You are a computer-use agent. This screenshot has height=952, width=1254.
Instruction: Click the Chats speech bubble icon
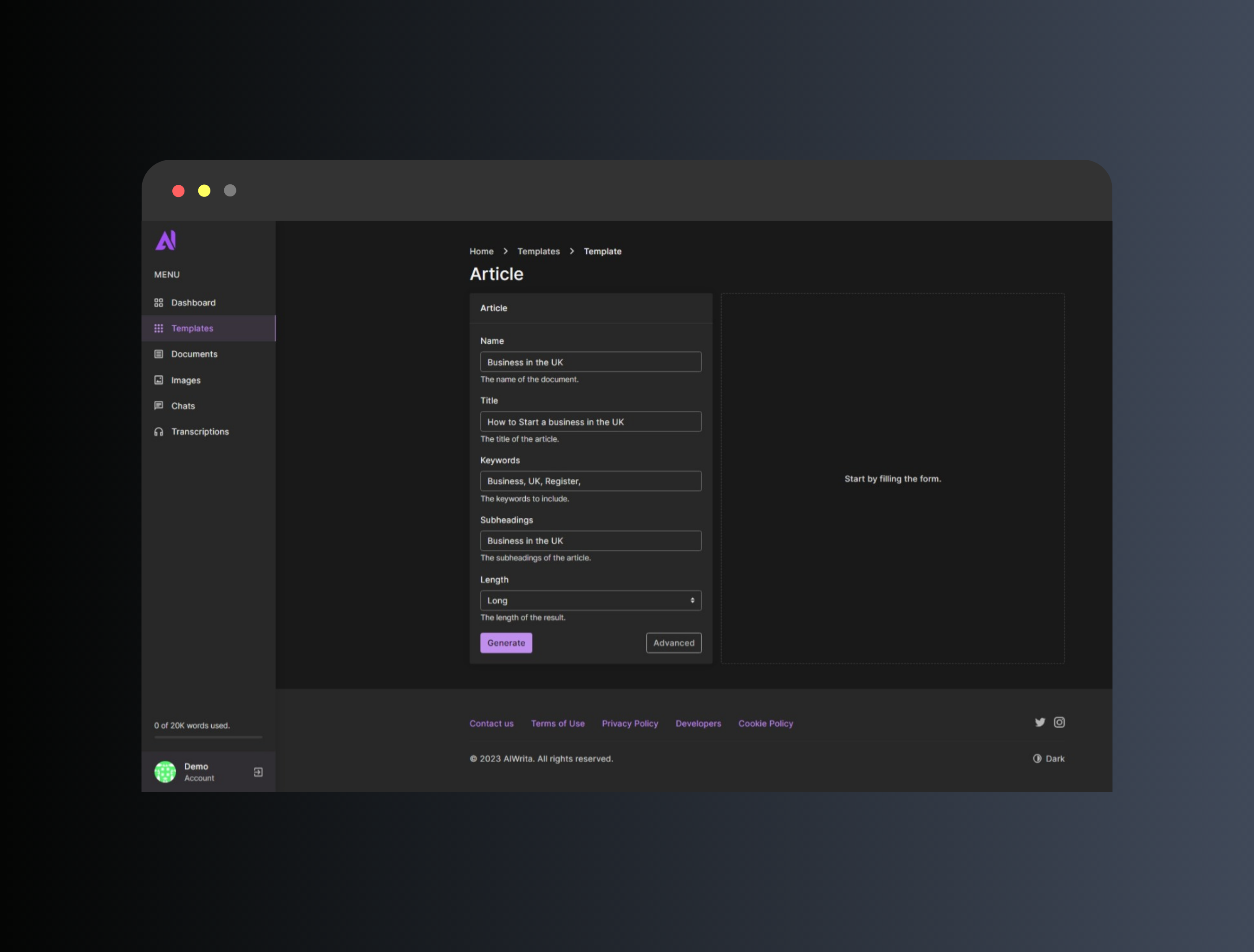click(x=159, y=405)
